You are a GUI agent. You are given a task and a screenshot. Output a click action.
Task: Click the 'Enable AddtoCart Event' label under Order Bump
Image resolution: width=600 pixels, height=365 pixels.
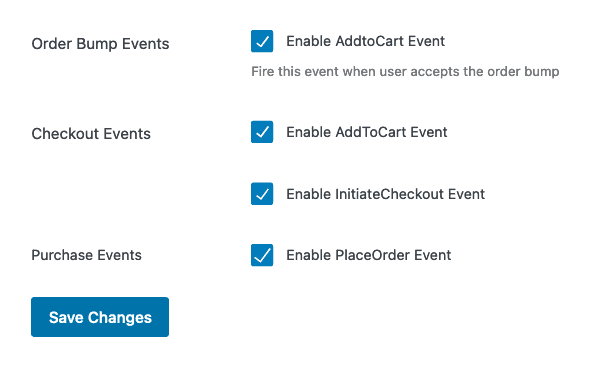(365, 41)
